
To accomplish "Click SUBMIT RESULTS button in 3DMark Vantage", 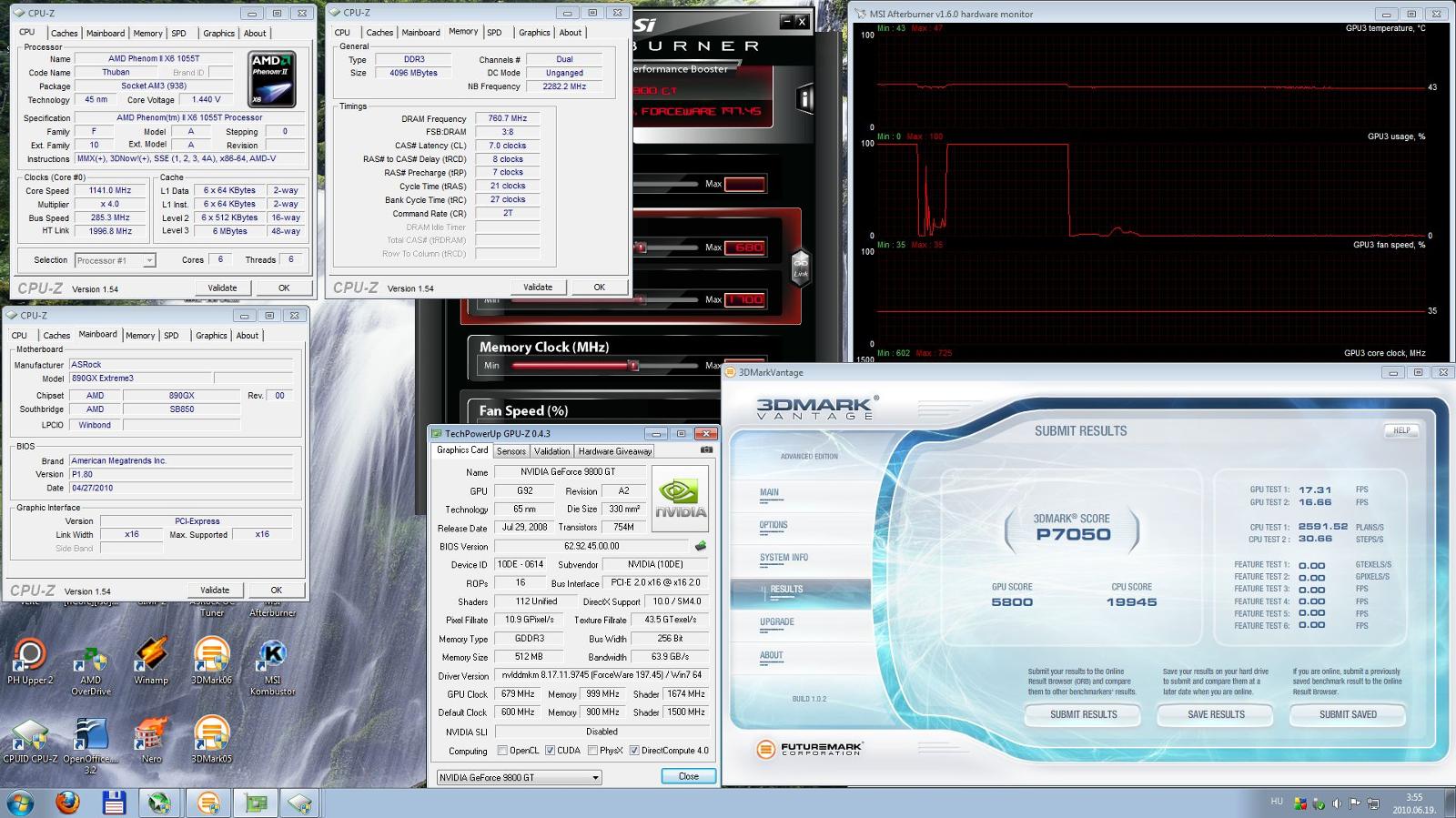I will (x=1083, y=715).
